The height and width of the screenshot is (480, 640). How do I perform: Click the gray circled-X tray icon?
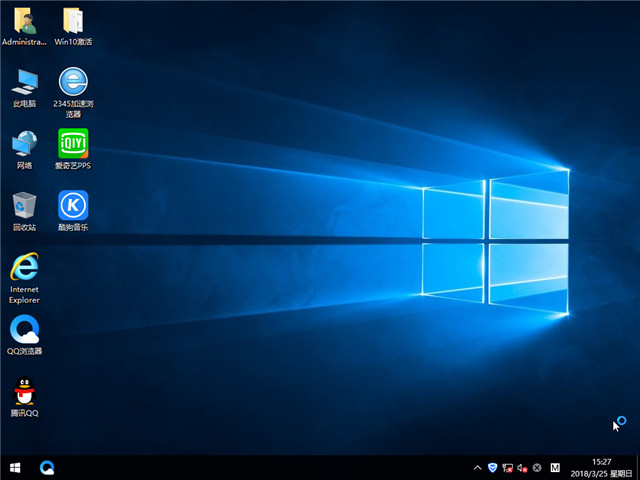pos(537,468)
